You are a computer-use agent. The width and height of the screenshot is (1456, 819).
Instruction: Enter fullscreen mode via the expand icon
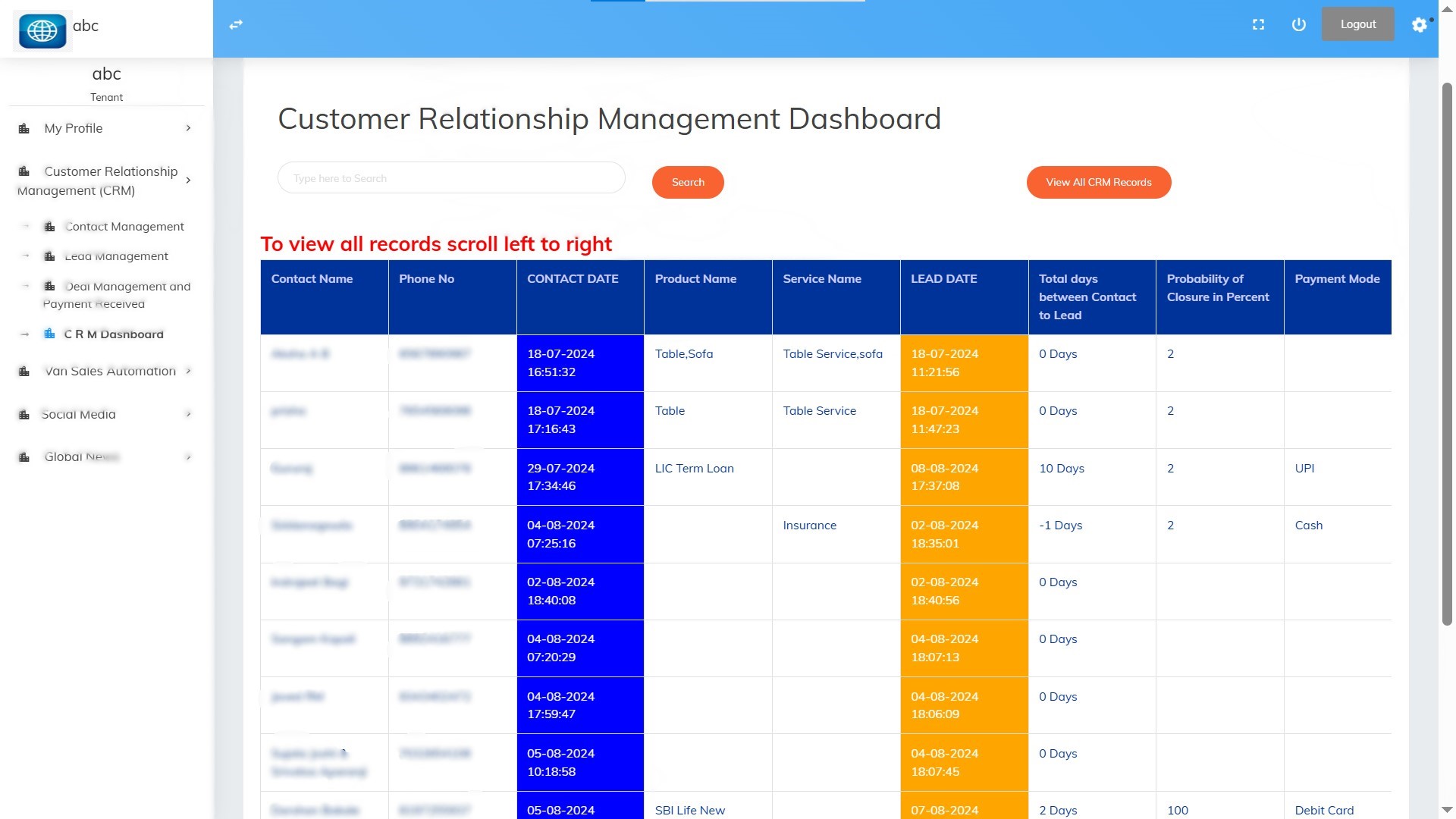(1258, 25)
